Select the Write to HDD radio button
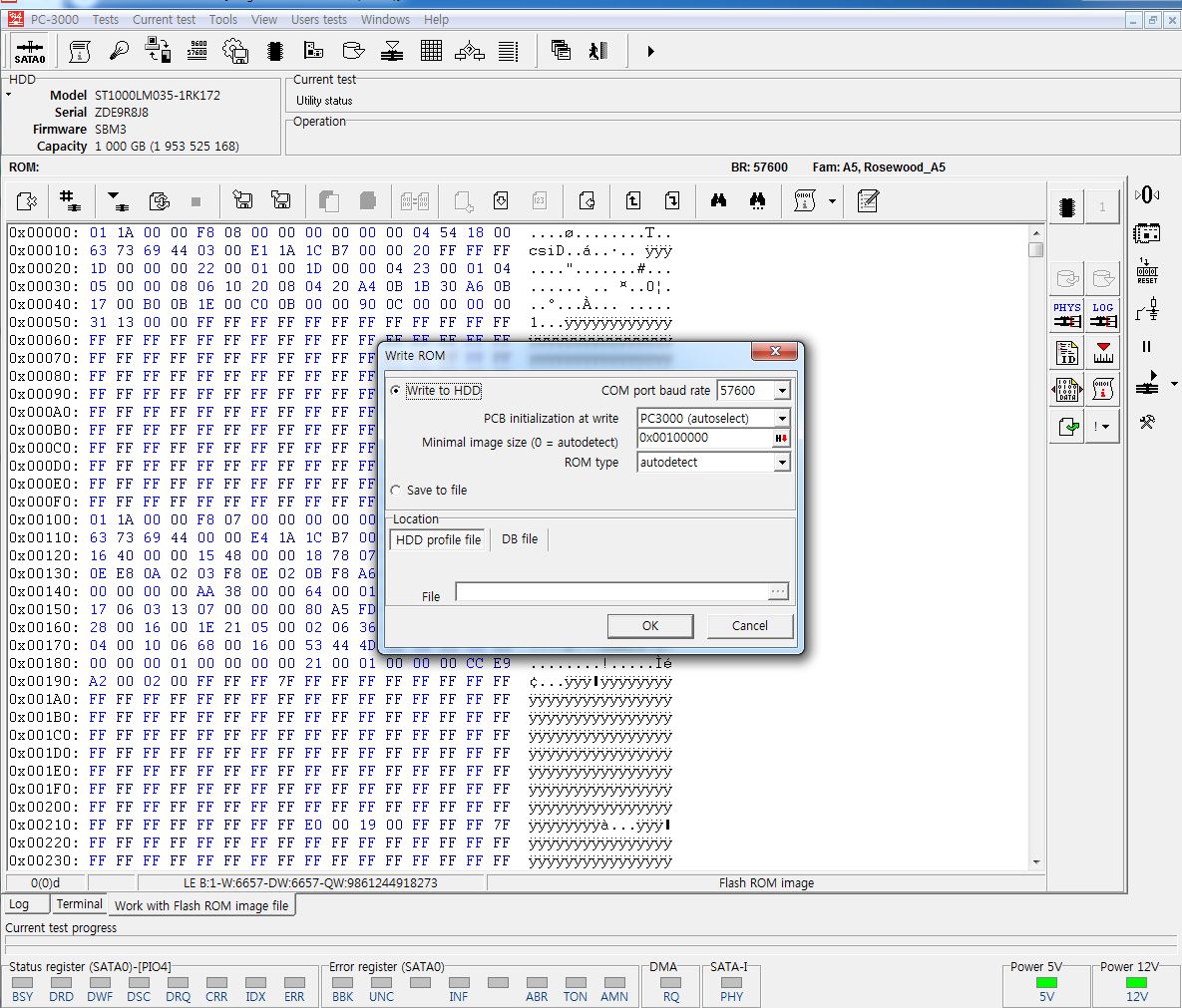This screenshot has height=1008, width=1182. pos(396,391)
